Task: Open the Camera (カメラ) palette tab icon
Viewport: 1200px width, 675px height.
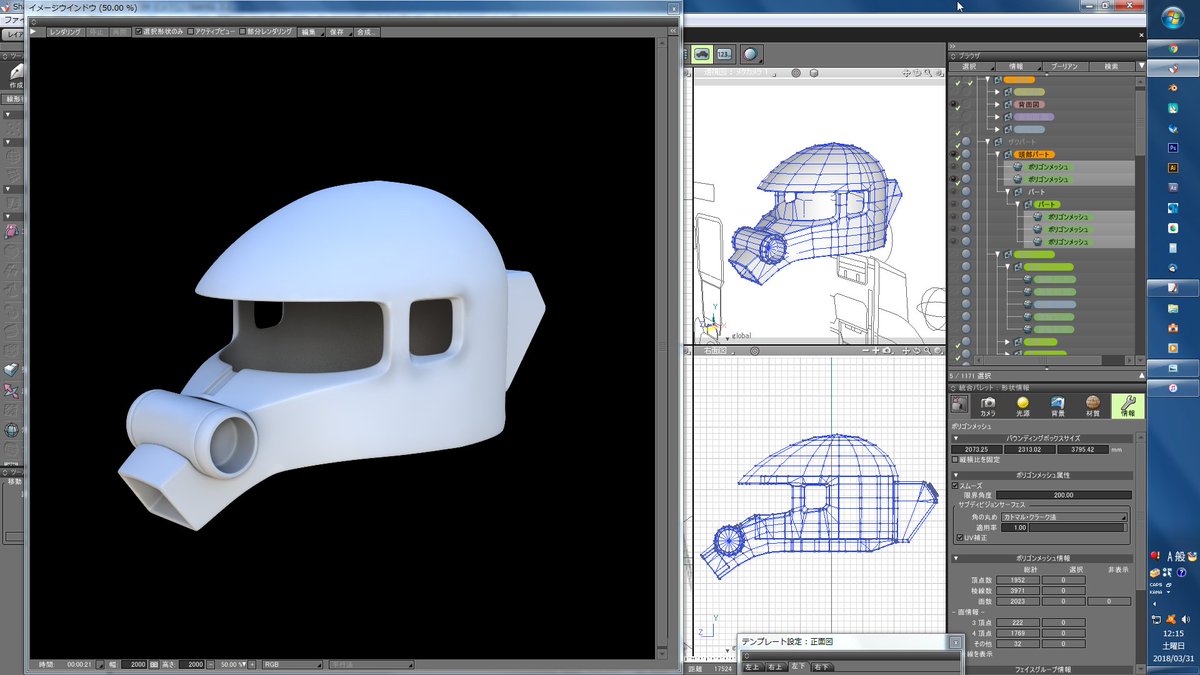Action: coord(988,404)
